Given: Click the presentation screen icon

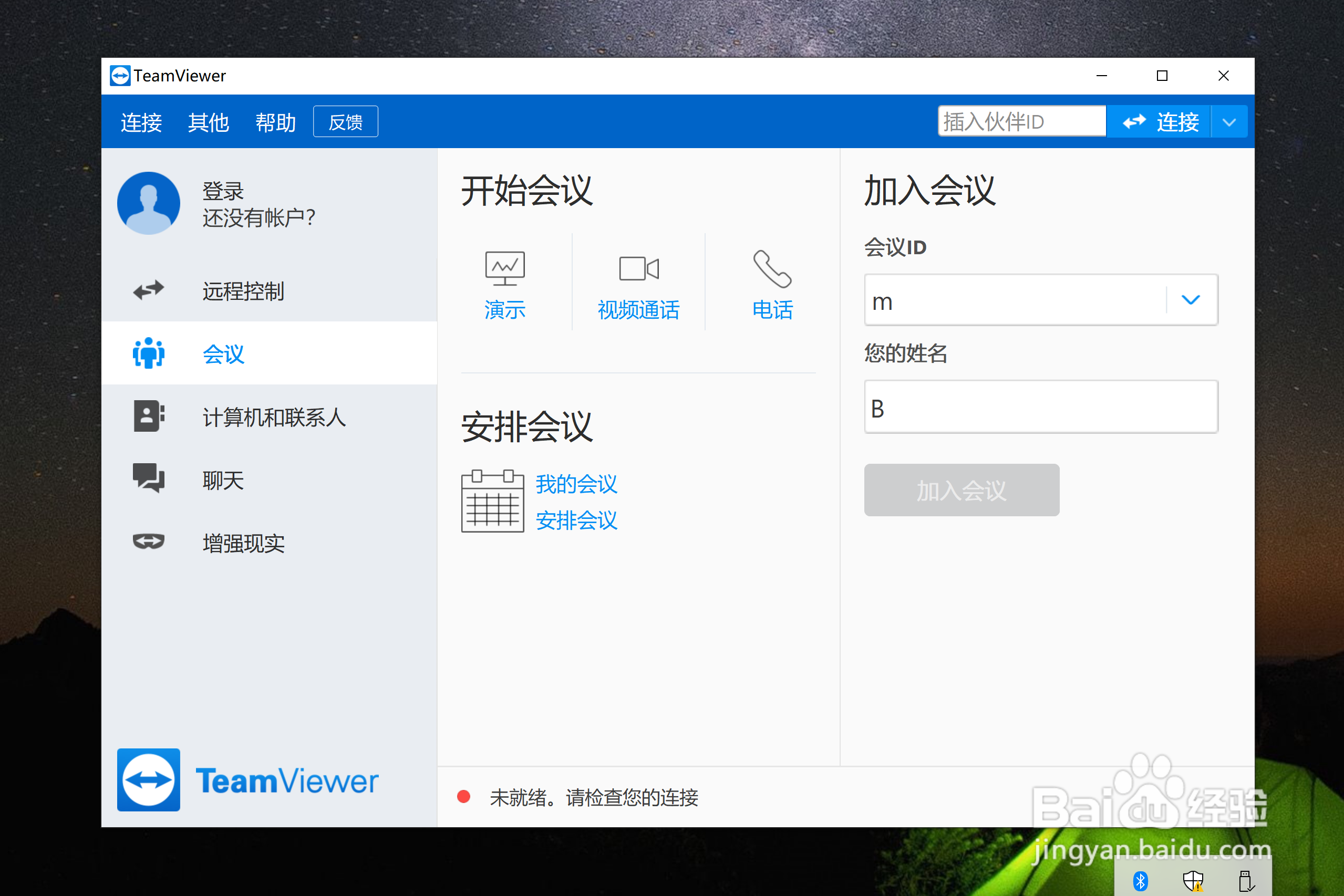Looking at the screenshot, I should coord(505,268).
